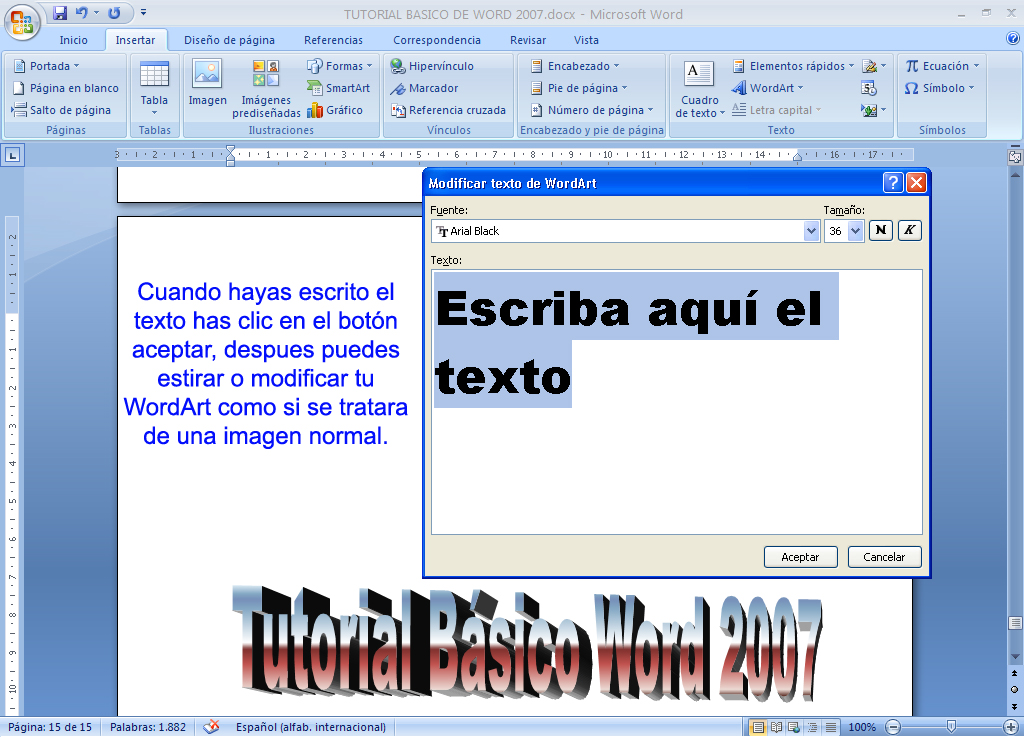Screen dimensions: 1024x737
Task: Click Cancelar in WordArt dialog
Action: tap(884, 557)
